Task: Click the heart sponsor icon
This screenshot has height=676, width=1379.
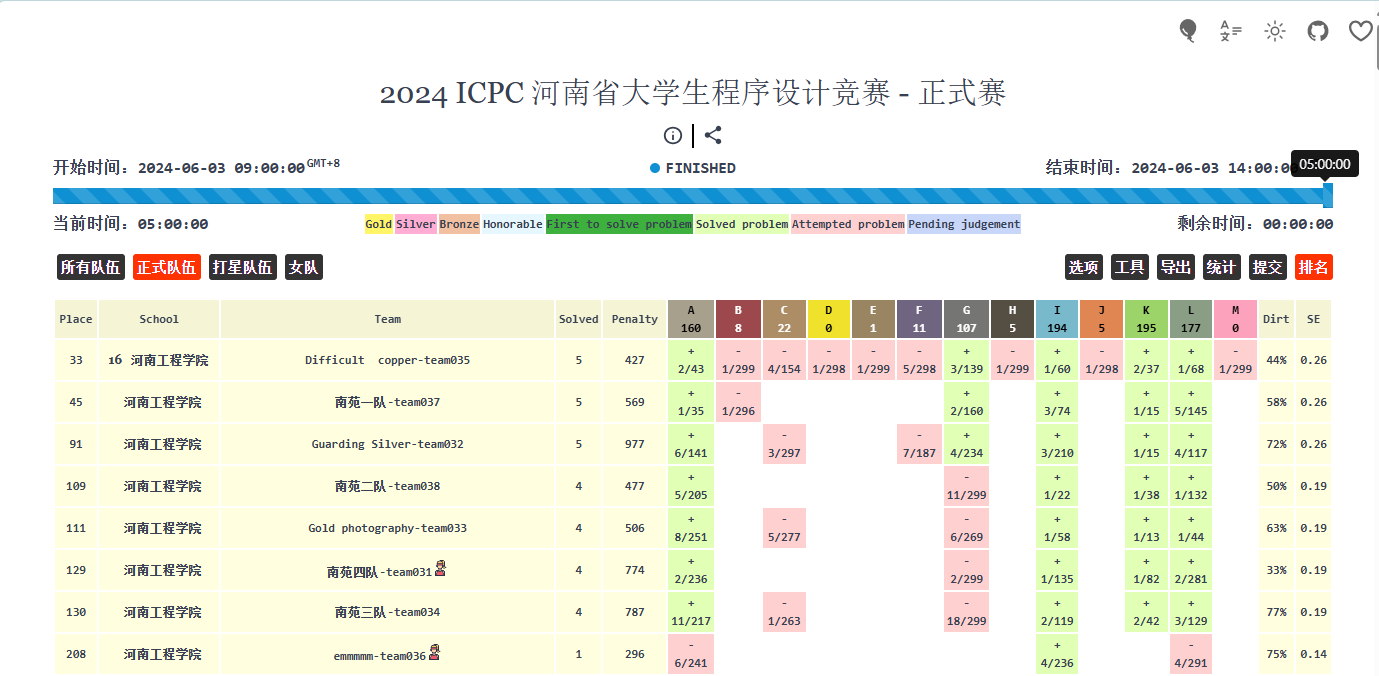Action: coord(1360,31)
